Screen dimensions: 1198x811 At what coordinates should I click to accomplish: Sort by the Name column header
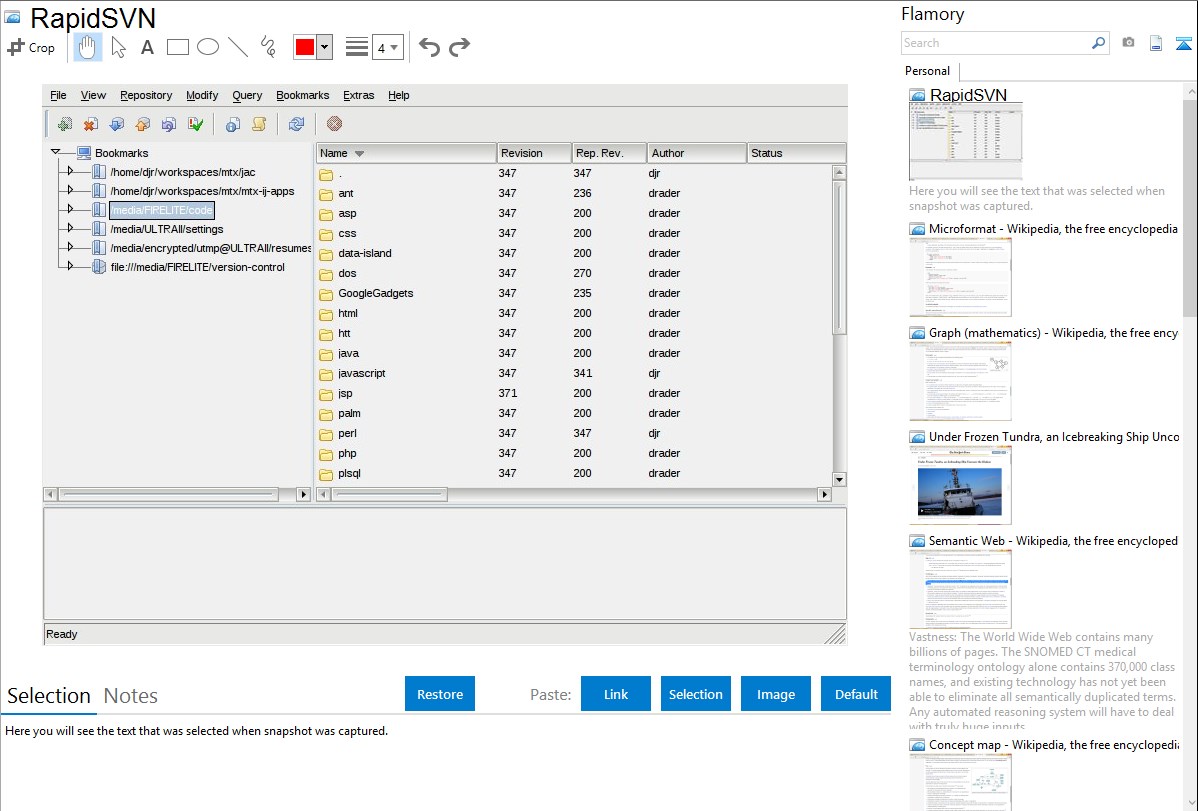(406, 153)
